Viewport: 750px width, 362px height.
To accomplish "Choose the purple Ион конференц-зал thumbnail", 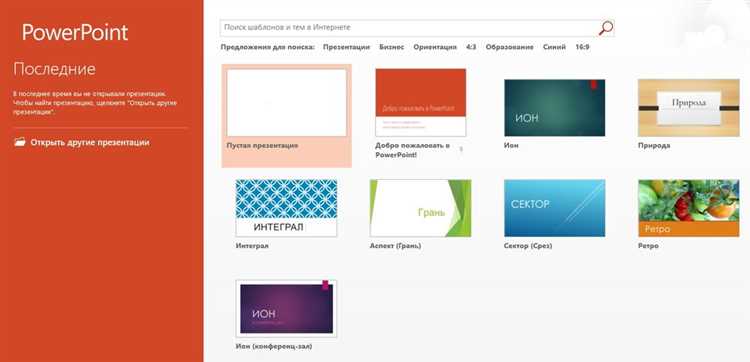I will tap(287, 308).
